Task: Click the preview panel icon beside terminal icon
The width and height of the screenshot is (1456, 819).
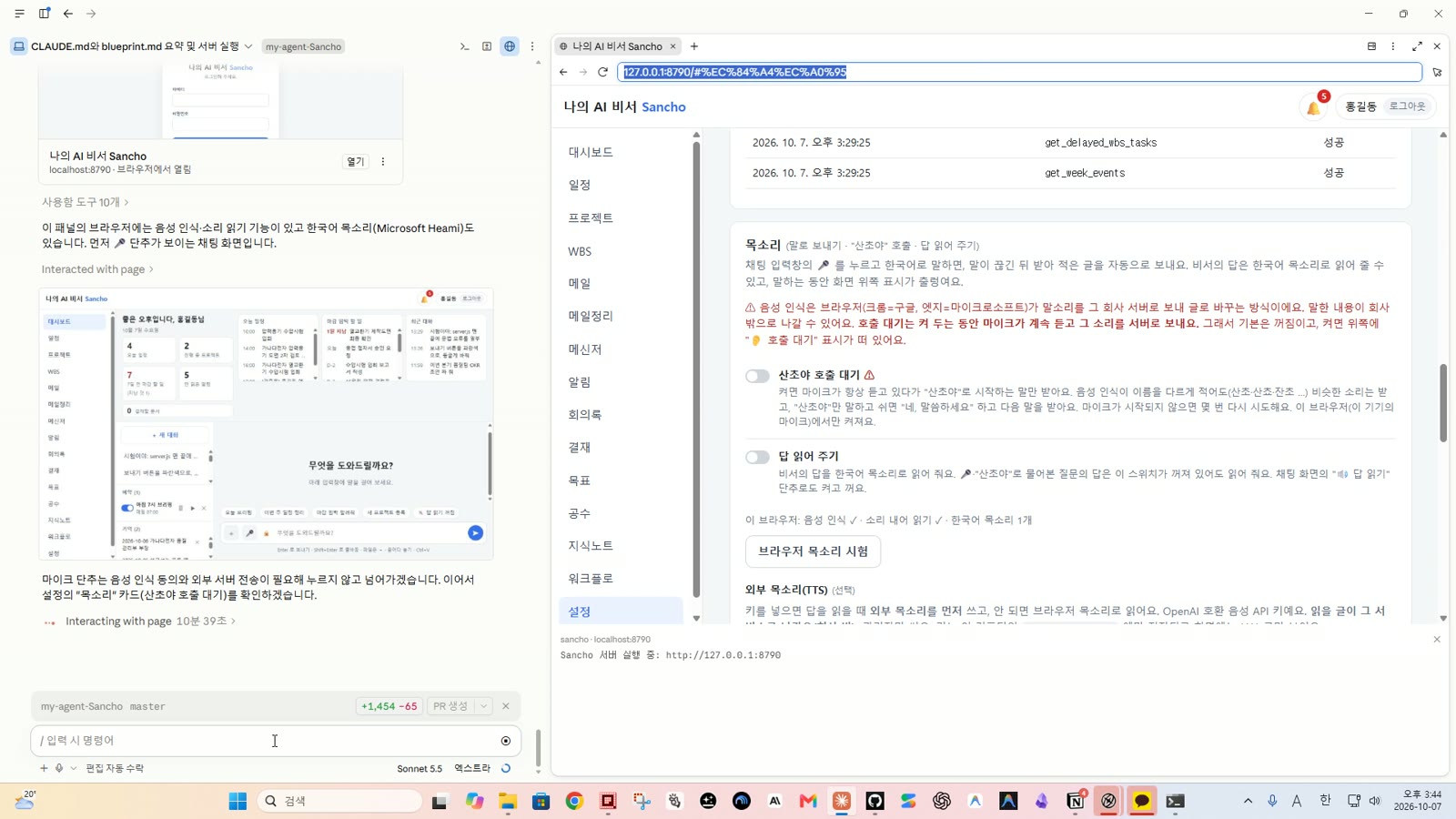Action: pos(487,46)
